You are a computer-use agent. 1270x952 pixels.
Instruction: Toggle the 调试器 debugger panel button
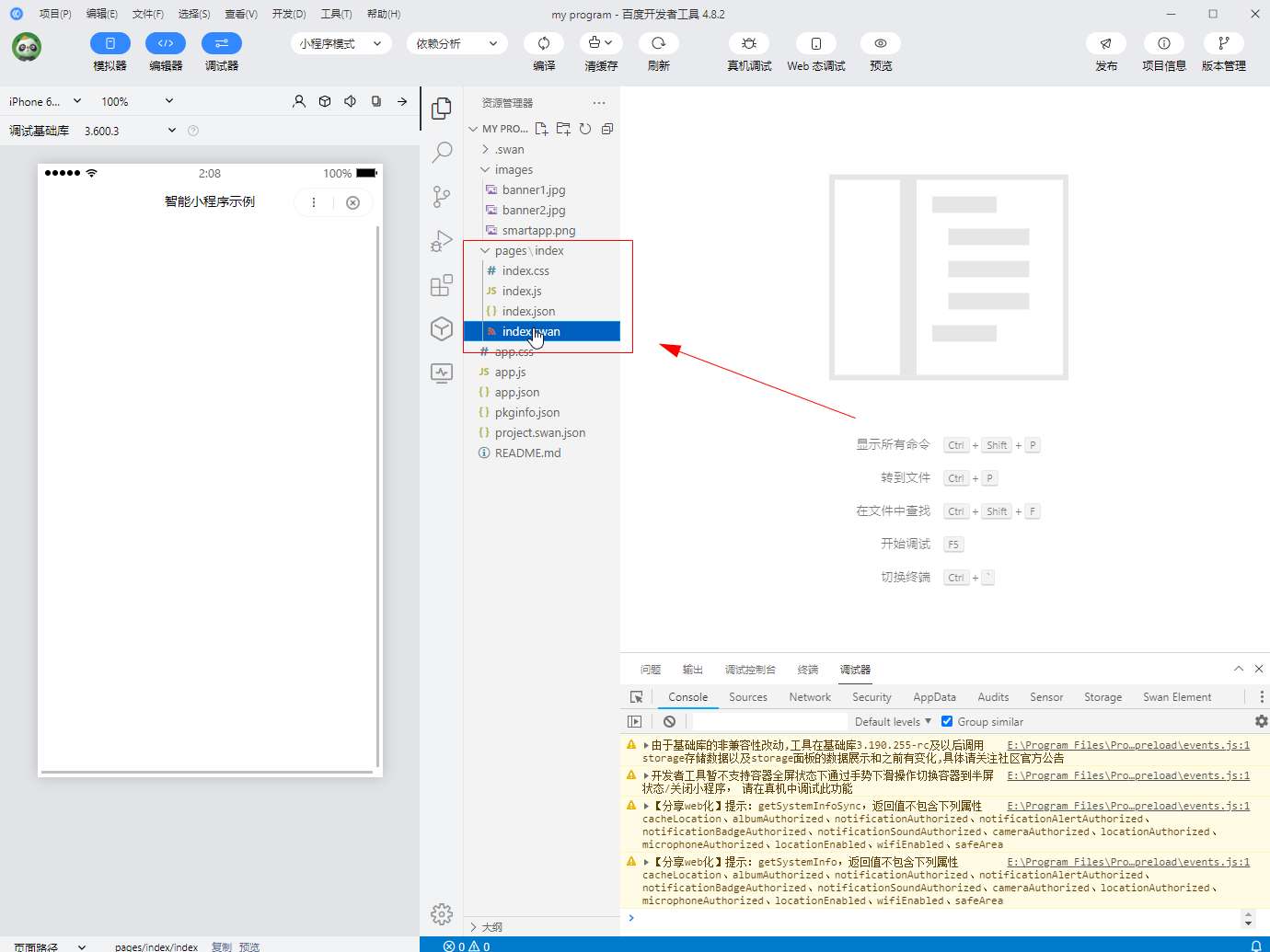(222, 43)
